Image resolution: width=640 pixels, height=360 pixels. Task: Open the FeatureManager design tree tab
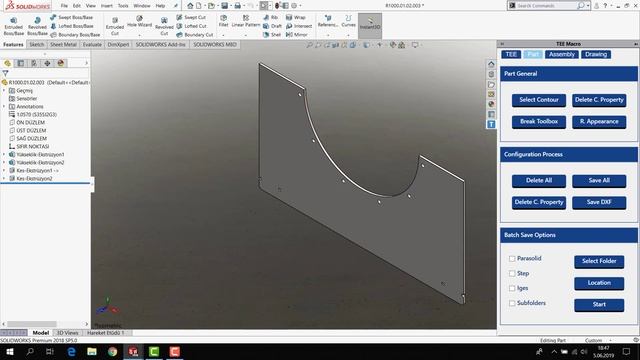[7, 63]
